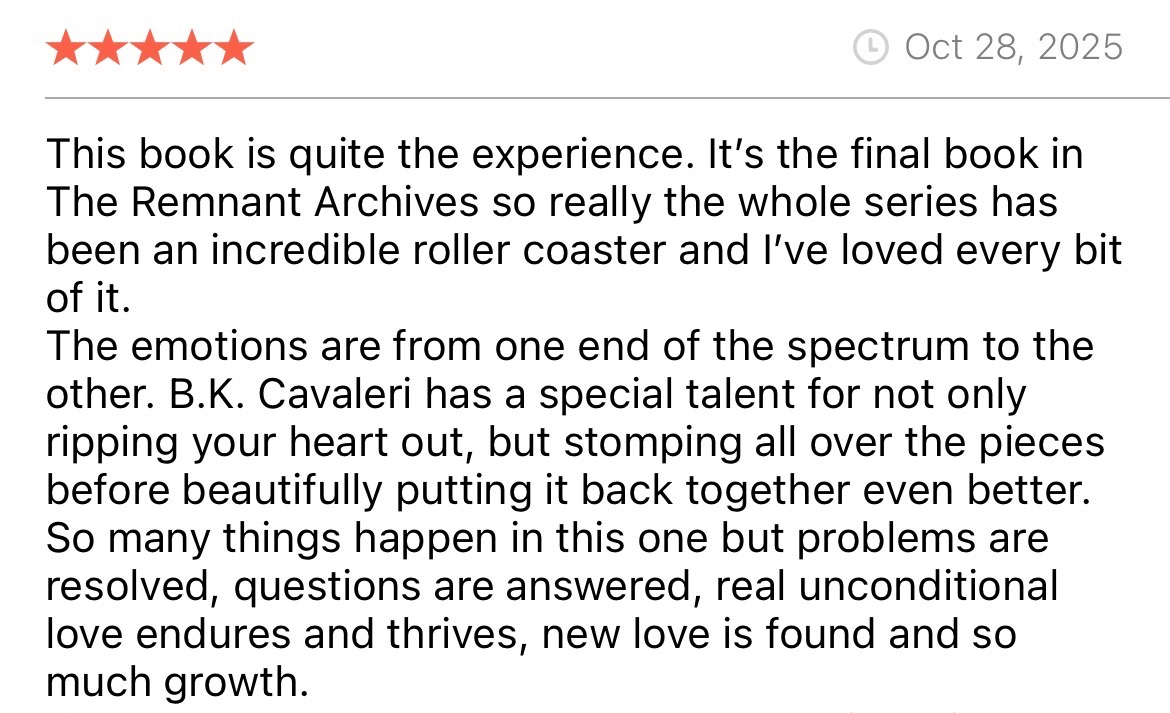Click the fifth rating star
Screen dimensions: 1170x713
point(233,48)
